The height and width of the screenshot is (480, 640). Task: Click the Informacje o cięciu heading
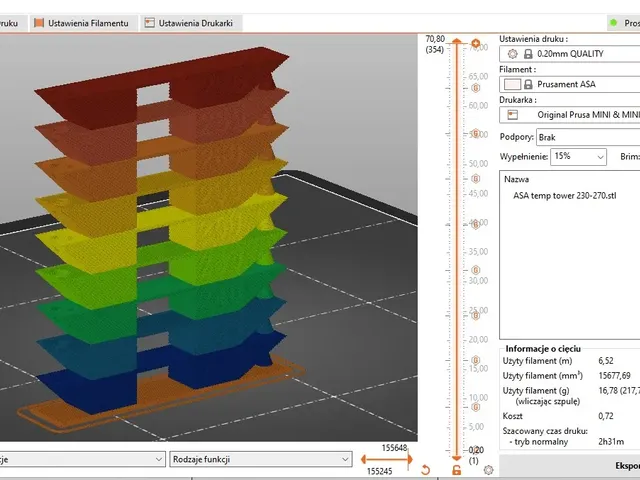click(x=543, y=349)
